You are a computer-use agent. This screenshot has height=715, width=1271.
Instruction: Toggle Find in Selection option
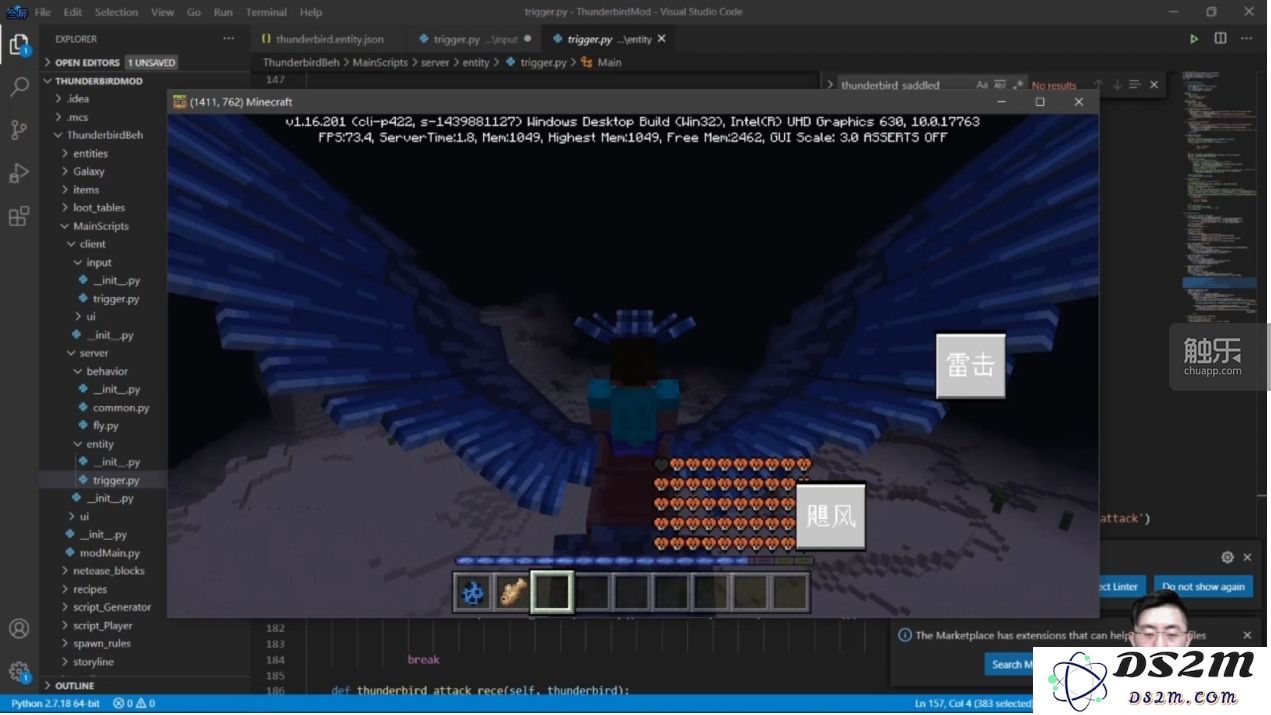coord(1136,85)
